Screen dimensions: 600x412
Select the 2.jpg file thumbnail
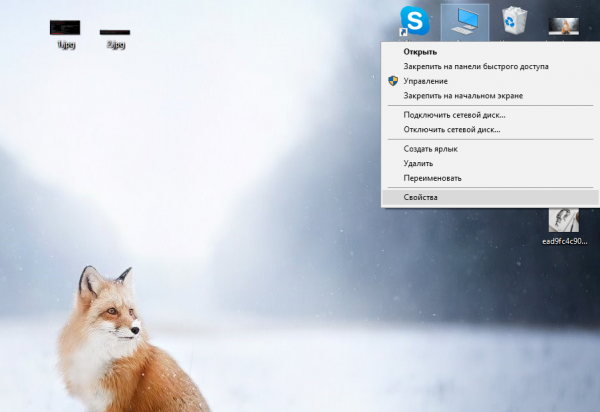[115, 32]
